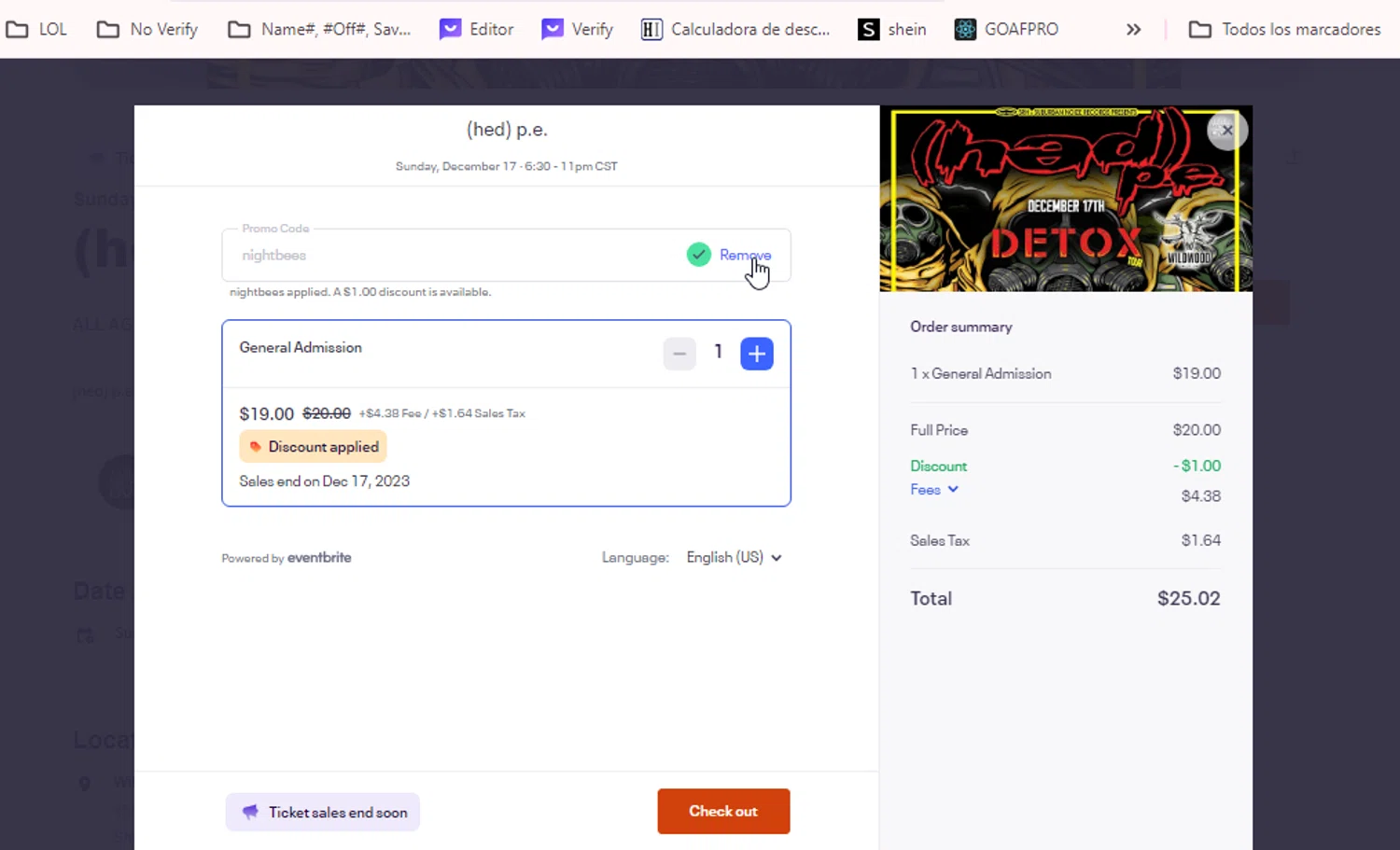Click the General Admission ticket name
Viewport: 1400px width, 850px height.
[x=301, y=347]
